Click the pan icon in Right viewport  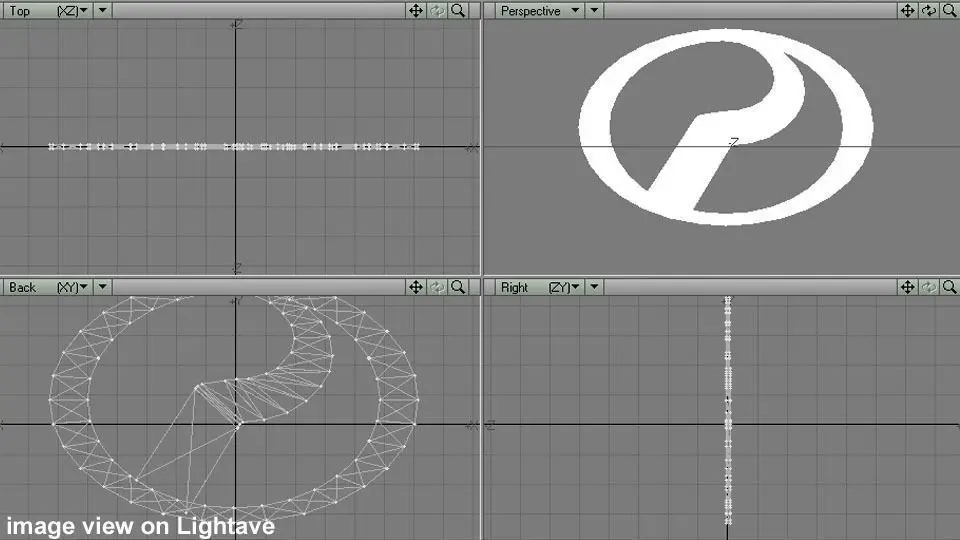tap(907, 287)
